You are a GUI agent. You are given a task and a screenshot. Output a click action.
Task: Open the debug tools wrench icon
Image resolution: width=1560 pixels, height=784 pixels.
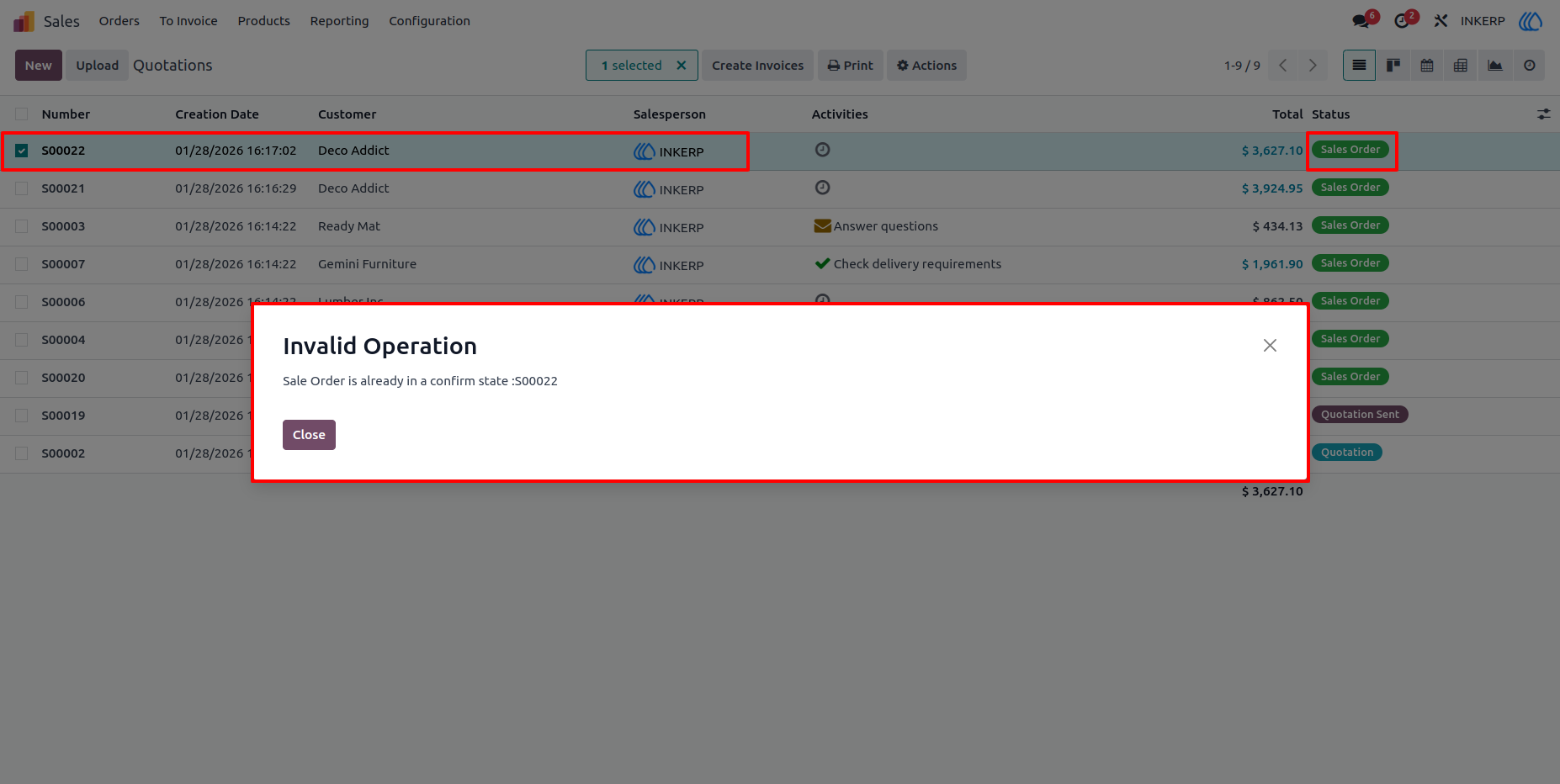pyautogui.click(x=1441, y=21)
